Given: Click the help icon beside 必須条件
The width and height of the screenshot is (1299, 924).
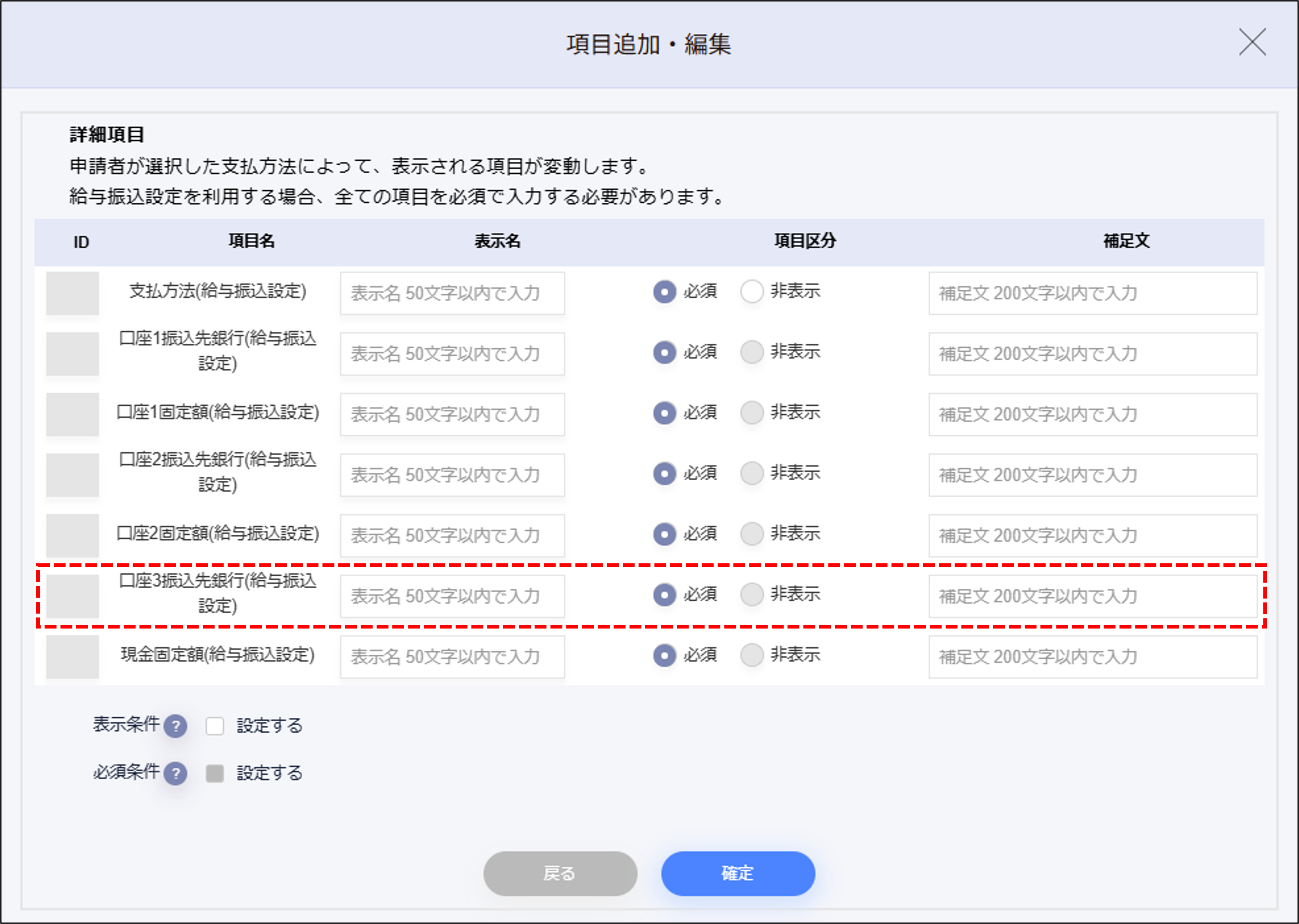Looking at the screenshot, I should (x=176, y=773).
